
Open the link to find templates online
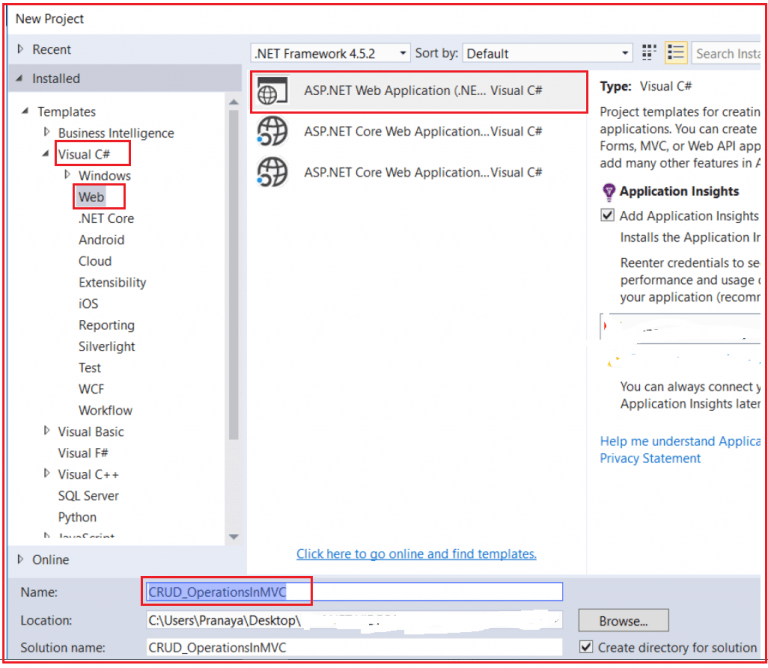click(x=416, y=554)
